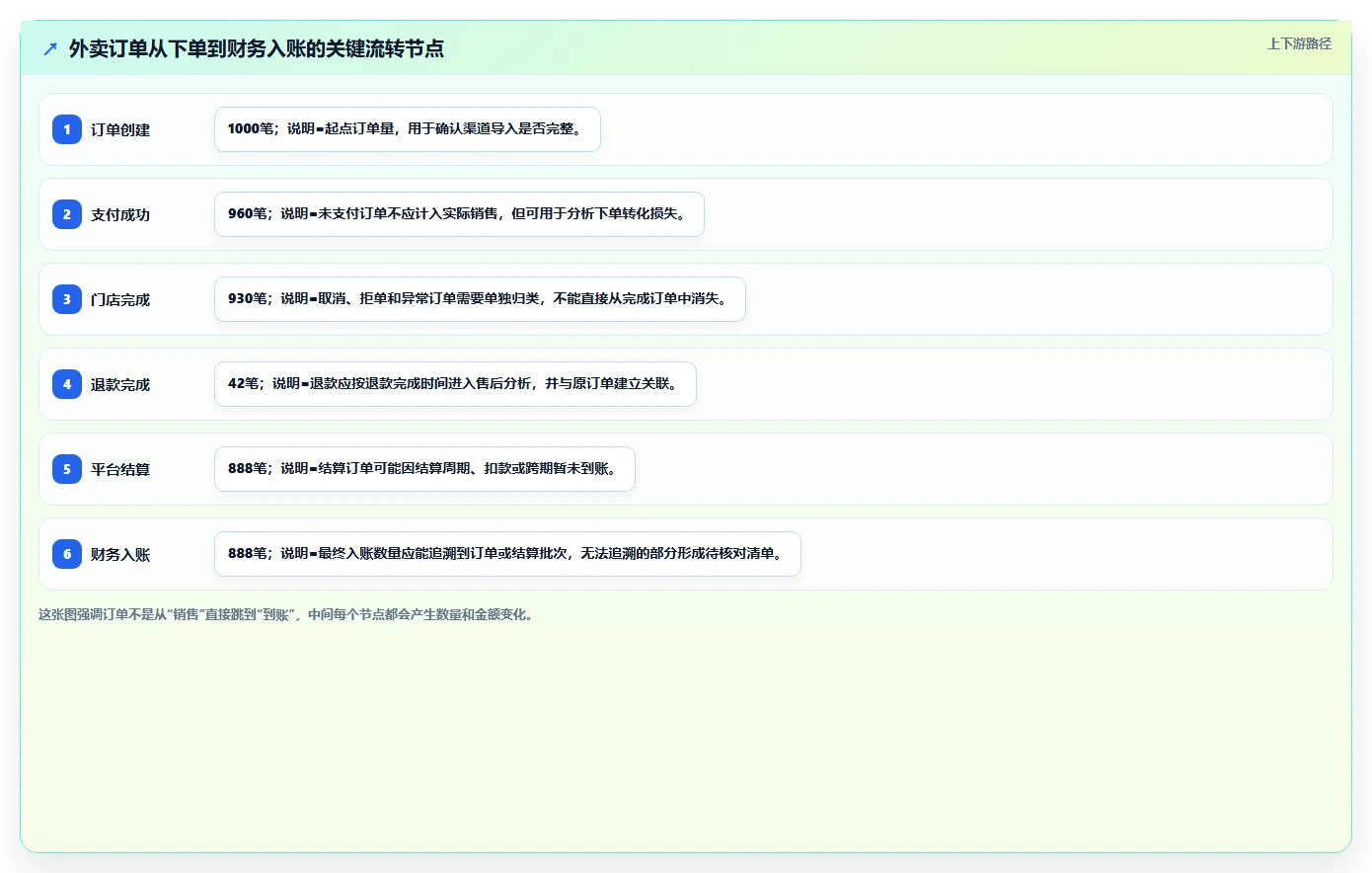Select the 门店完成 step label
This screenshot has height=873, width=1372.
[120, 299]
